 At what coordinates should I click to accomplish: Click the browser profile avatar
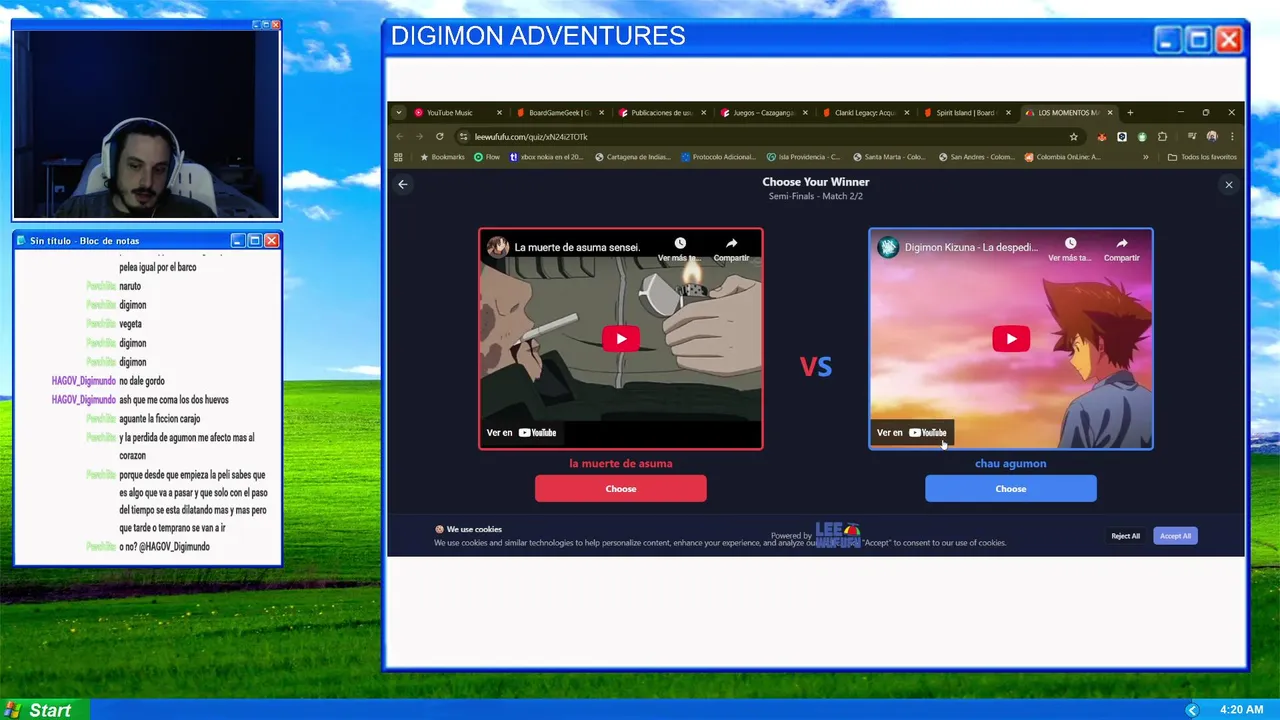coord(1211,136)
